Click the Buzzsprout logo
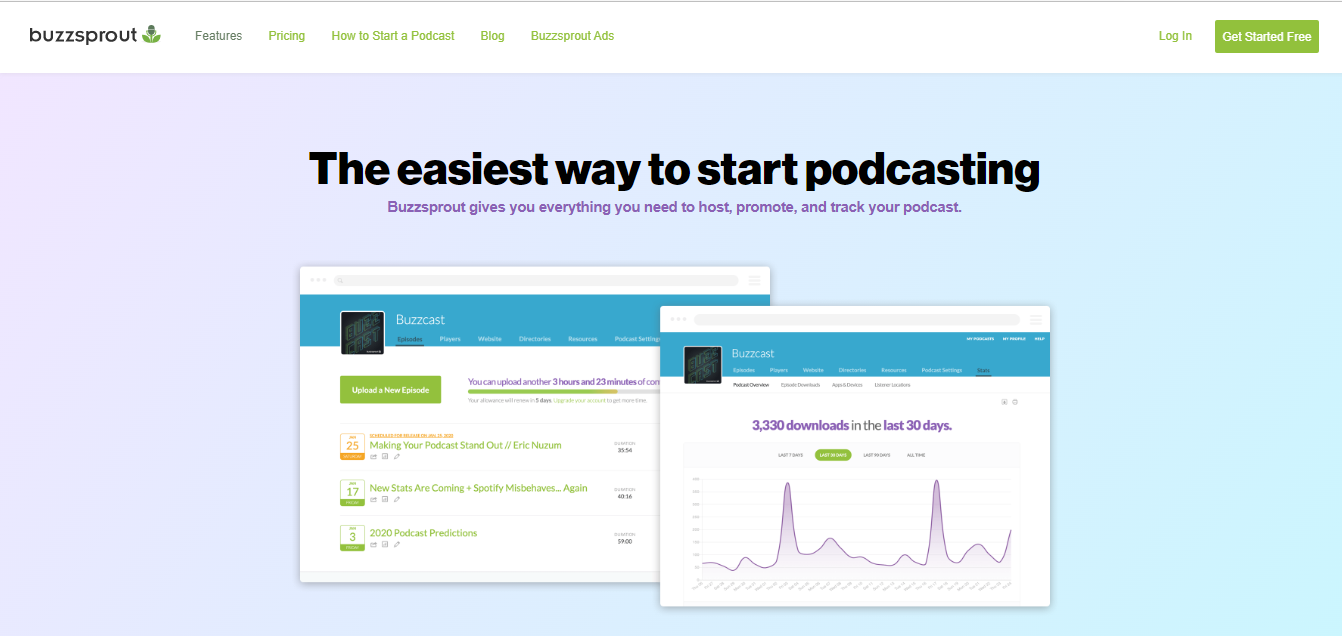1342x636 pixels. click(x=95, y=35)
